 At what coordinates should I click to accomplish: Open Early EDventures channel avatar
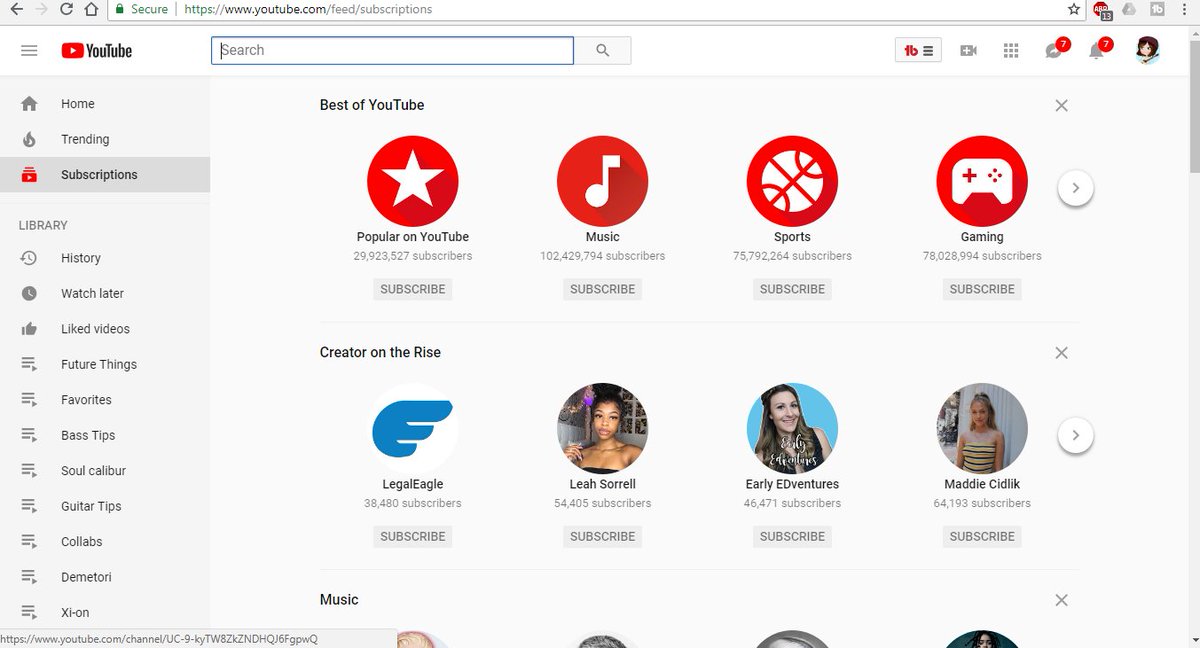792,428
